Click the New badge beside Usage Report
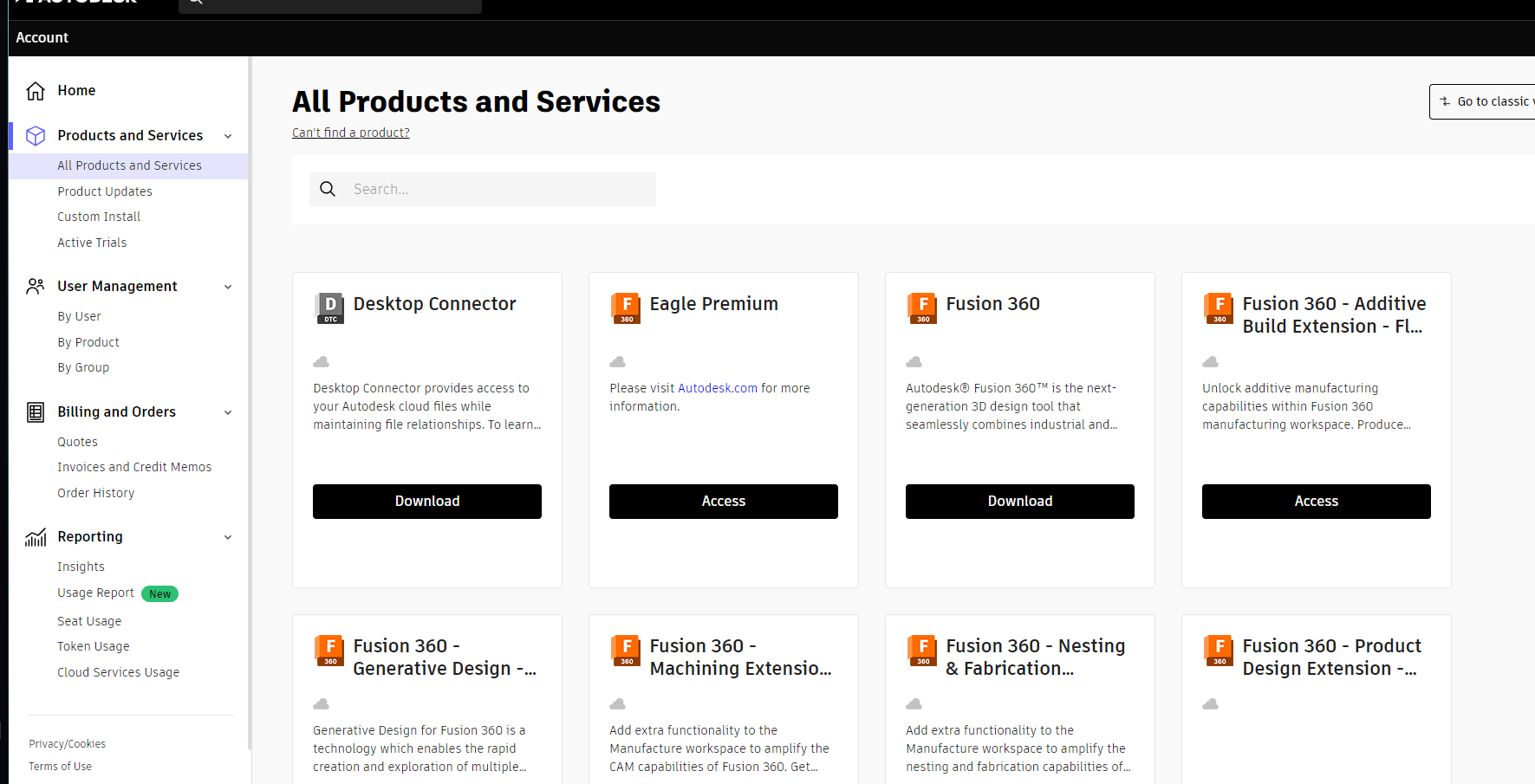Image resolution: width=1535 pixels, height=784 pixels. (159, 594)
